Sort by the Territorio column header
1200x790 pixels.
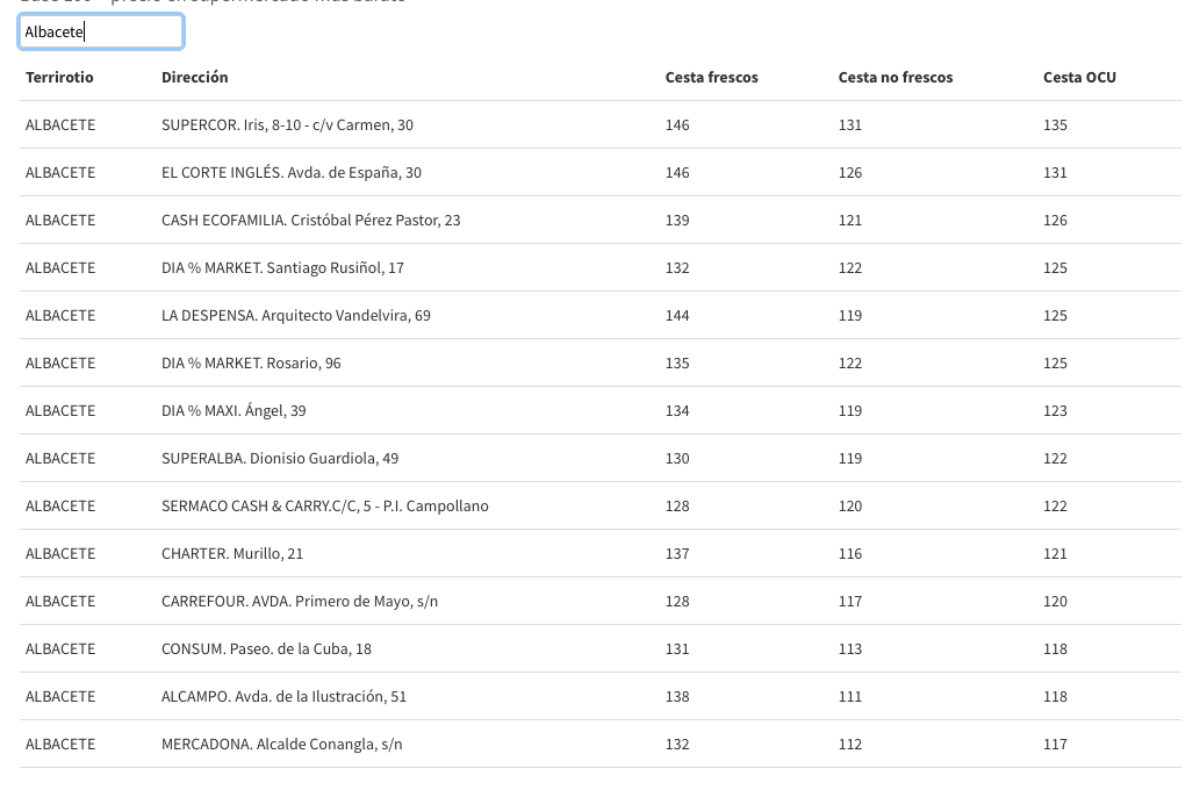click(60, 77)
